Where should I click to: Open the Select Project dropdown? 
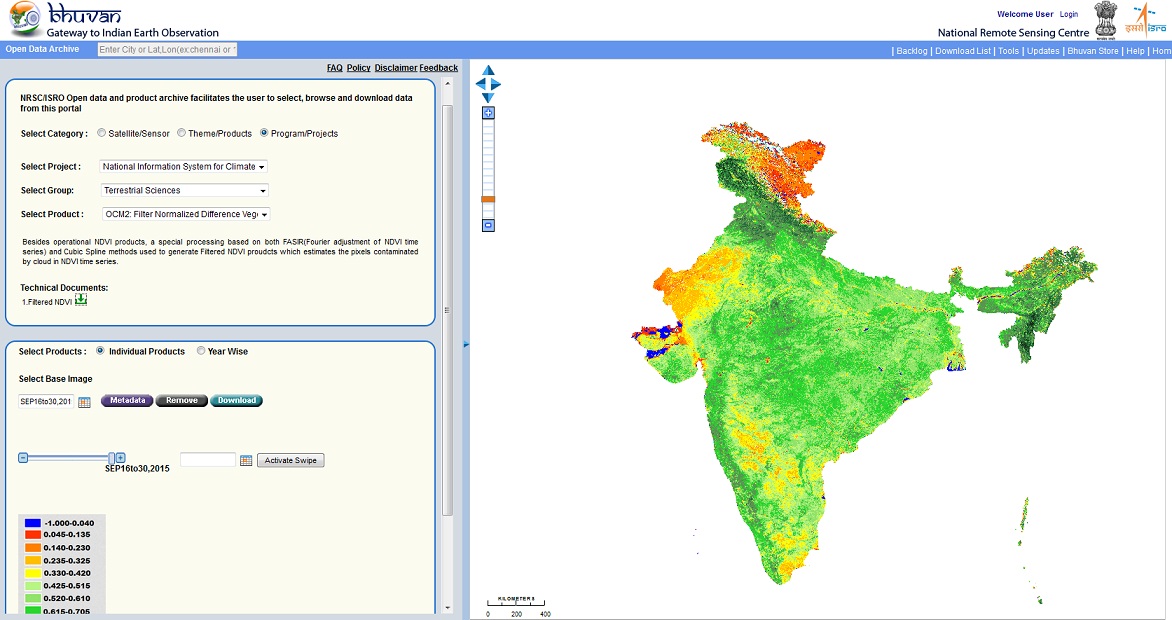pyautogui.click(x=184, y=167)
